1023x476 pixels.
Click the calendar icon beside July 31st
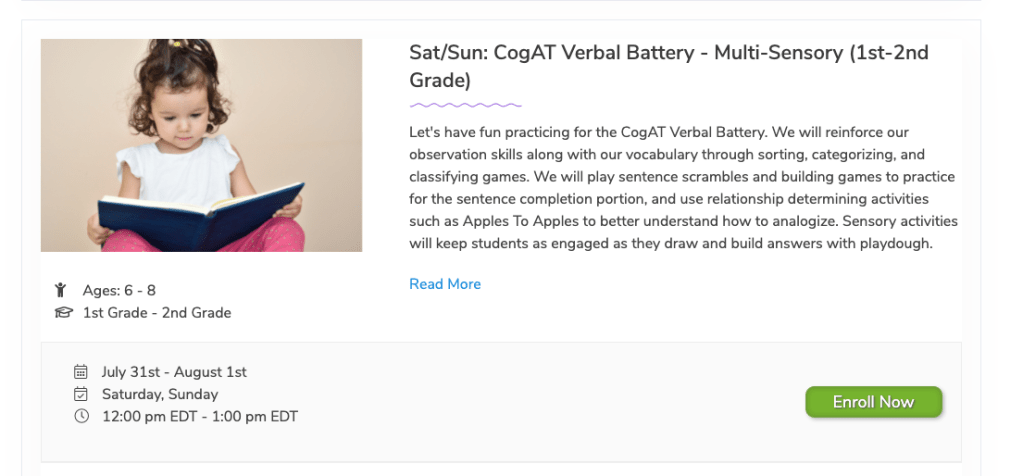[81, 372]
